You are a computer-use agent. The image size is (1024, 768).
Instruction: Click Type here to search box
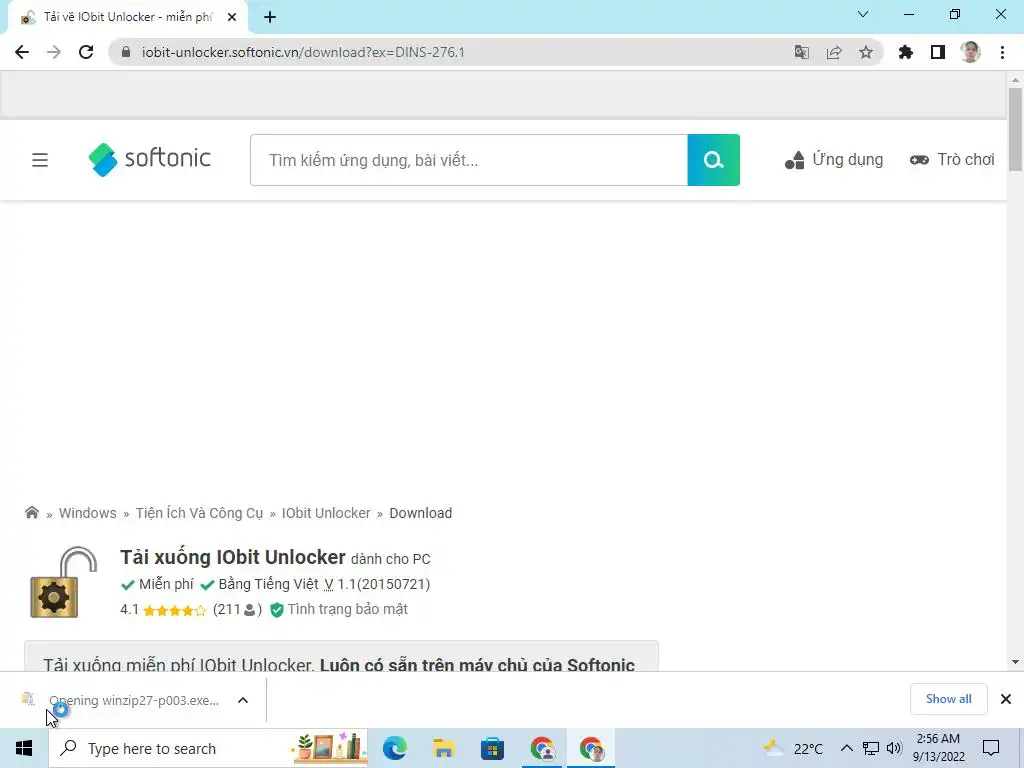point(208,748)
